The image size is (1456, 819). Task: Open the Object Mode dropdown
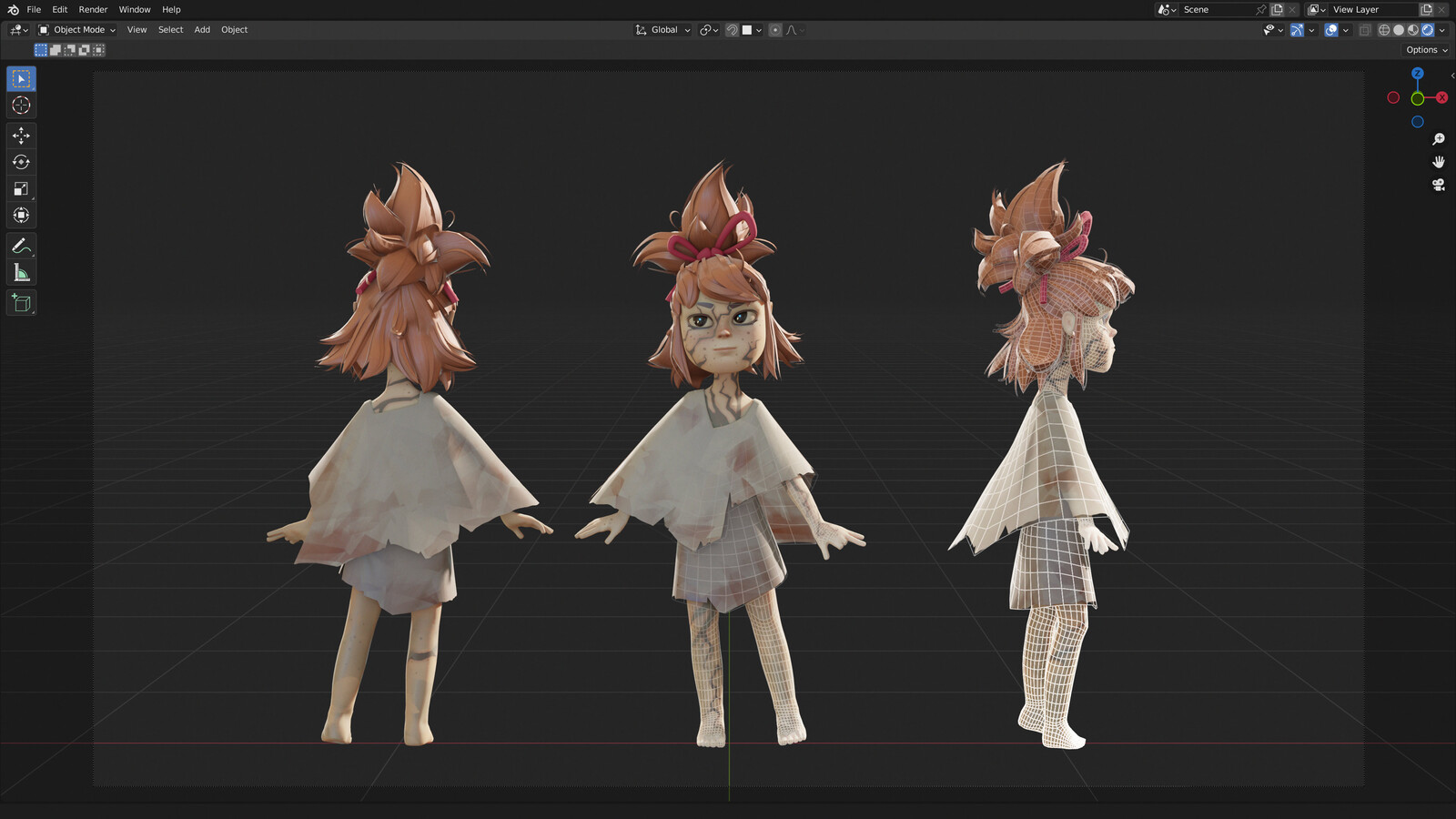pos(76,30)
